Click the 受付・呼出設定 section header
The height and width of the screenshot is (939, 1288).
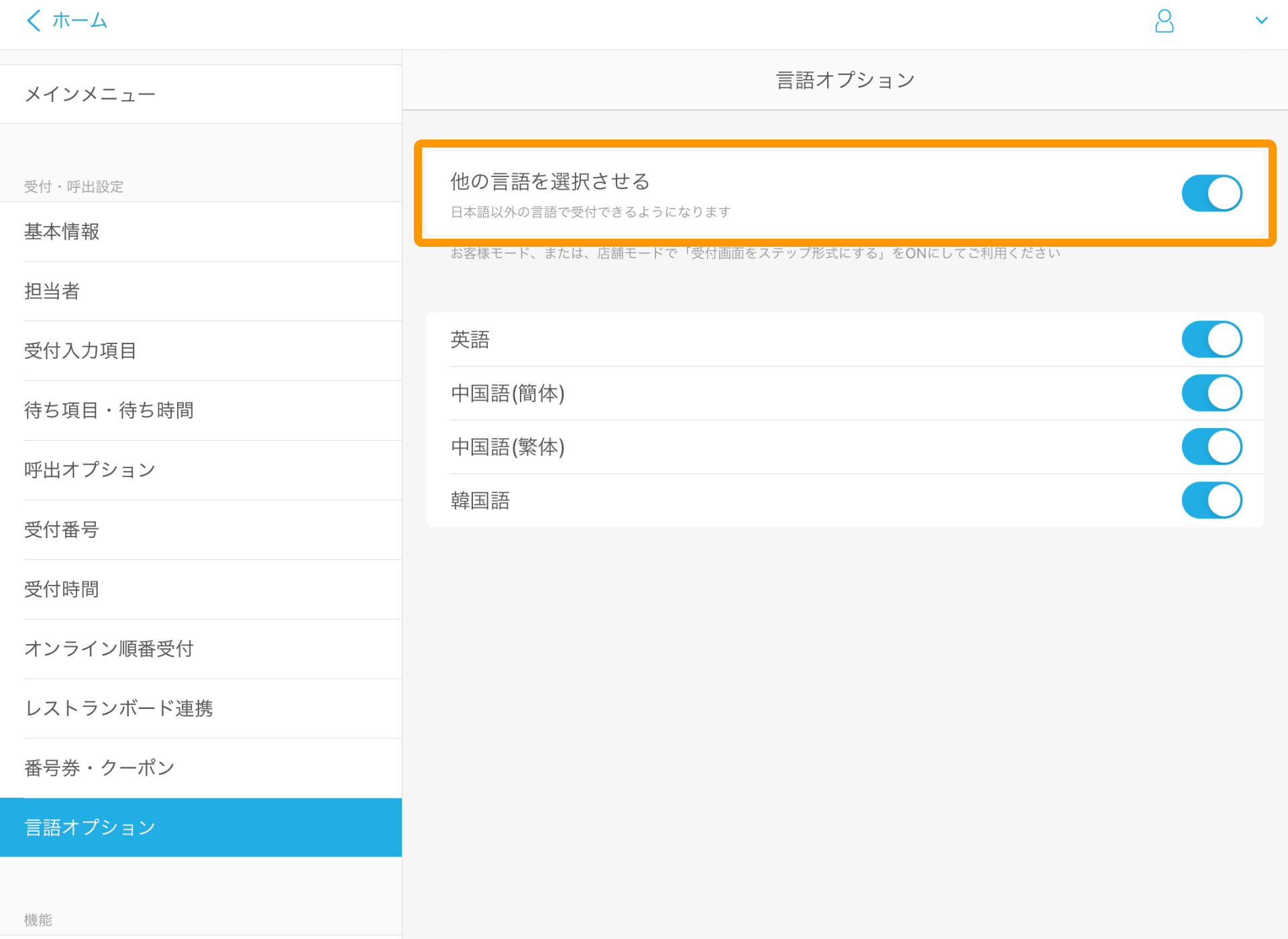(74, 186)
